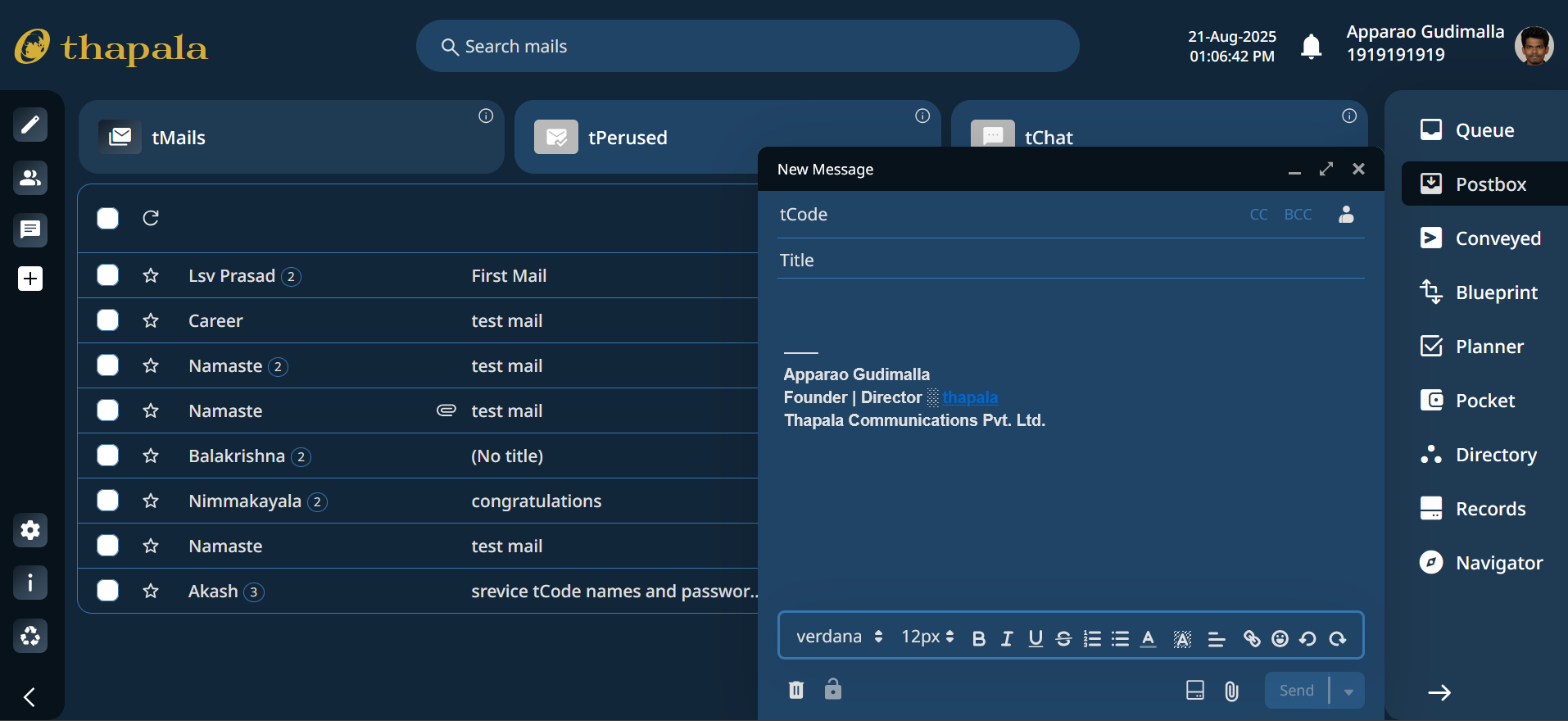Open the contacts group icon in sidebar

coord(30,177)
